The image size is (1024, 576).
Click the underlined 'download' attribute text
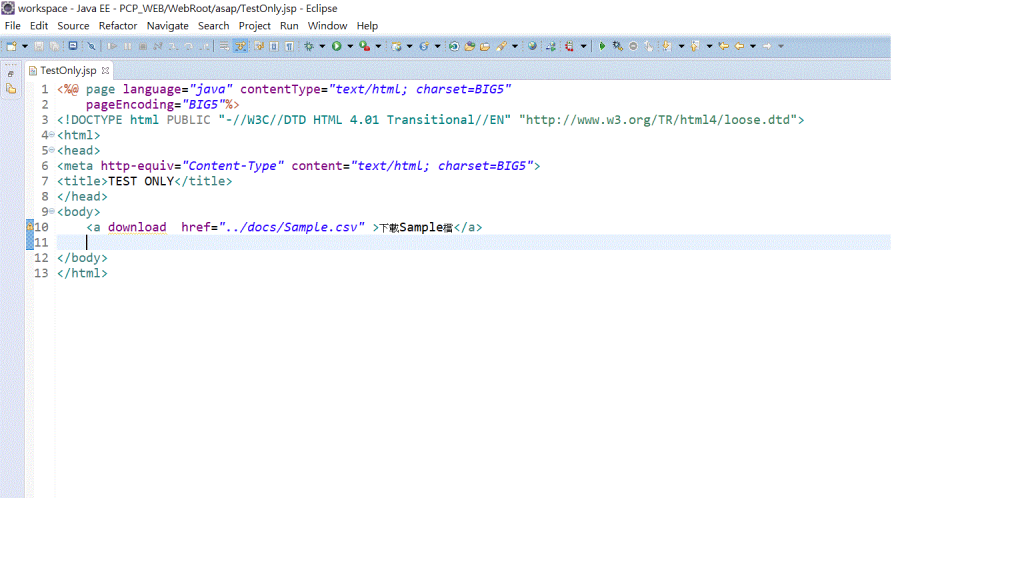click(137, 227)
